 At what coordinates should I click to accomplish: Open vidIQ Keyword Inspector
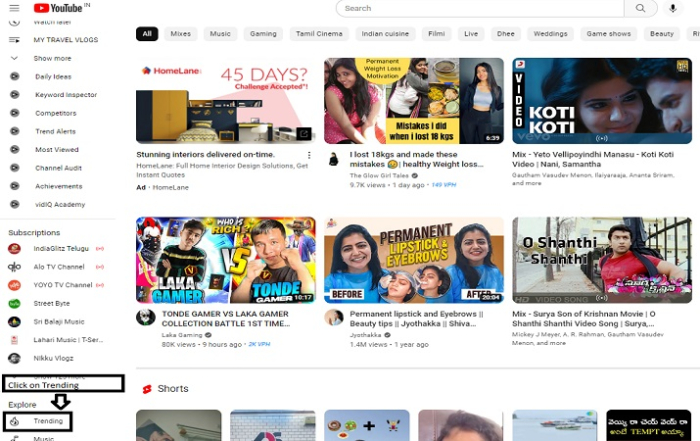(66, 95)
